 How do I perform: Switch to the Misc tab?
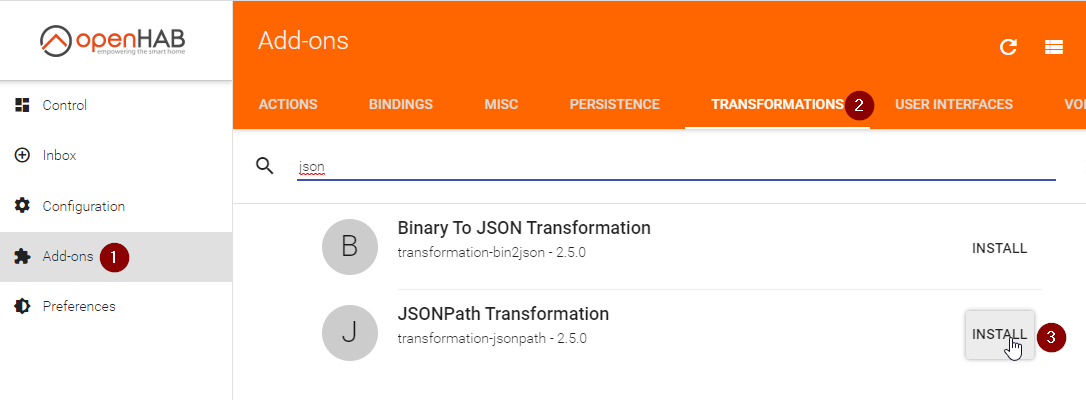(501, 104)
